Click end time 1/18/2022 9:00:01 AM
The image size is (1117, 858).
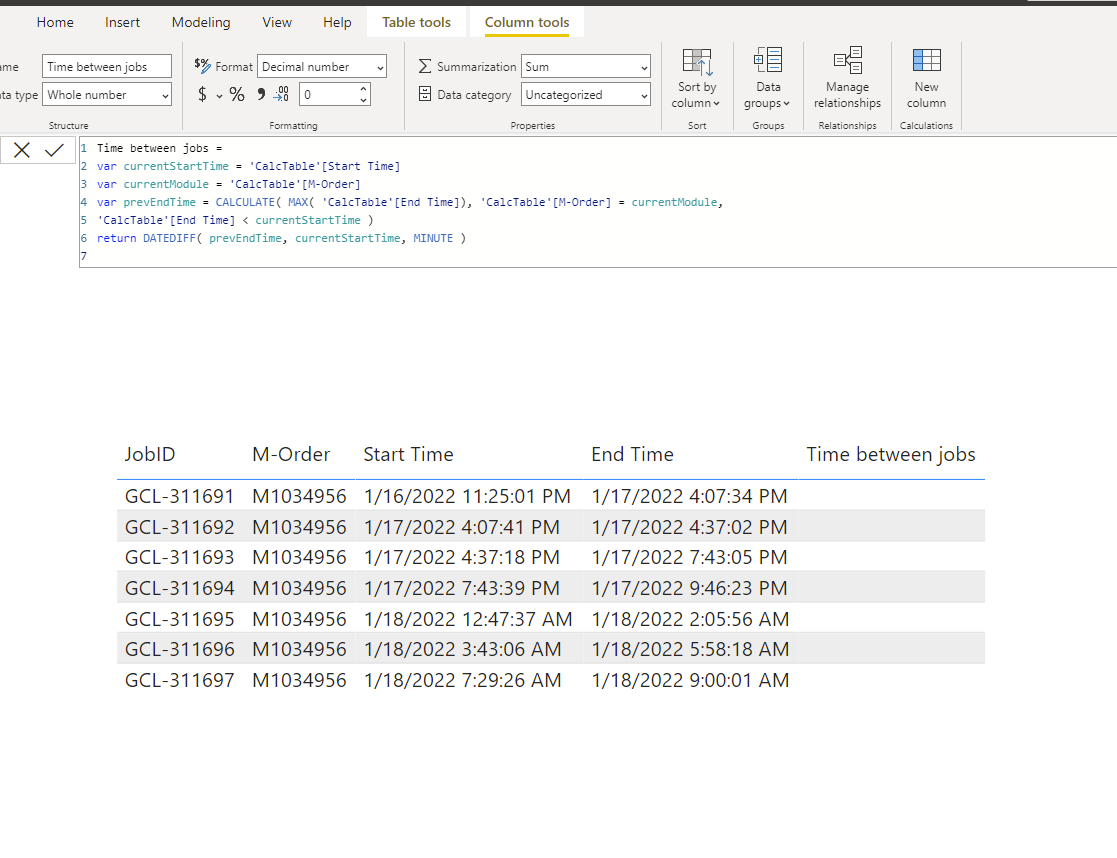click(x=690, y=680)
